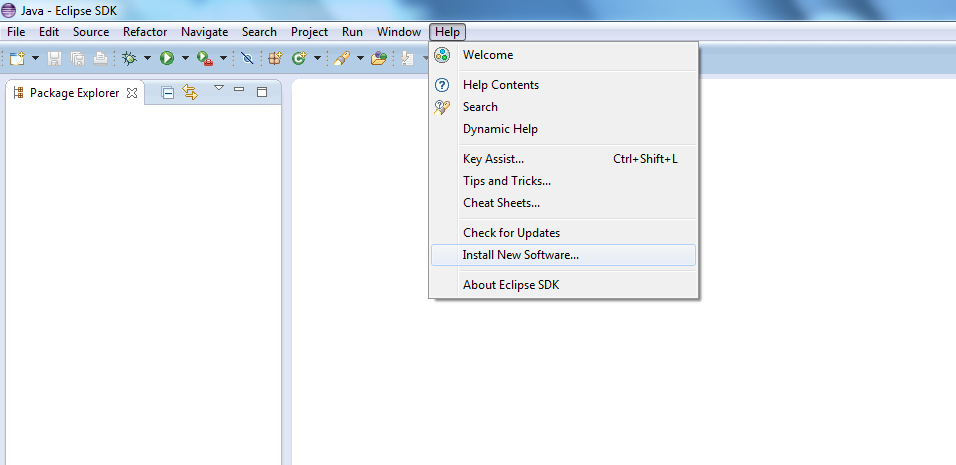The height and width of the screenshot is (465, 956).
Task: Open the Window menu
Action: pos(399,32)
